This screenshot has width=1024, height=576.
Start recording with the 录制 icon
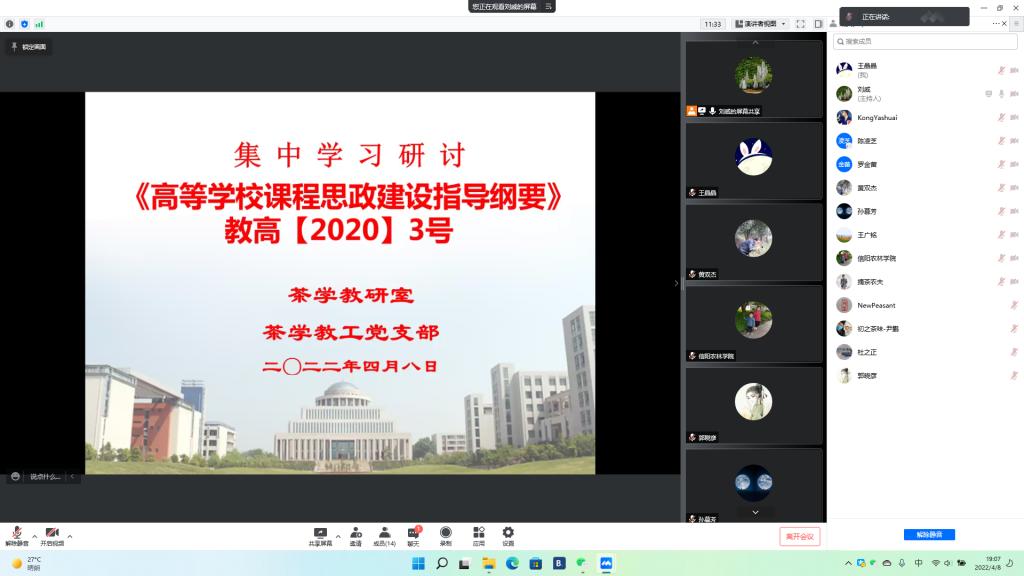(445, 534)
